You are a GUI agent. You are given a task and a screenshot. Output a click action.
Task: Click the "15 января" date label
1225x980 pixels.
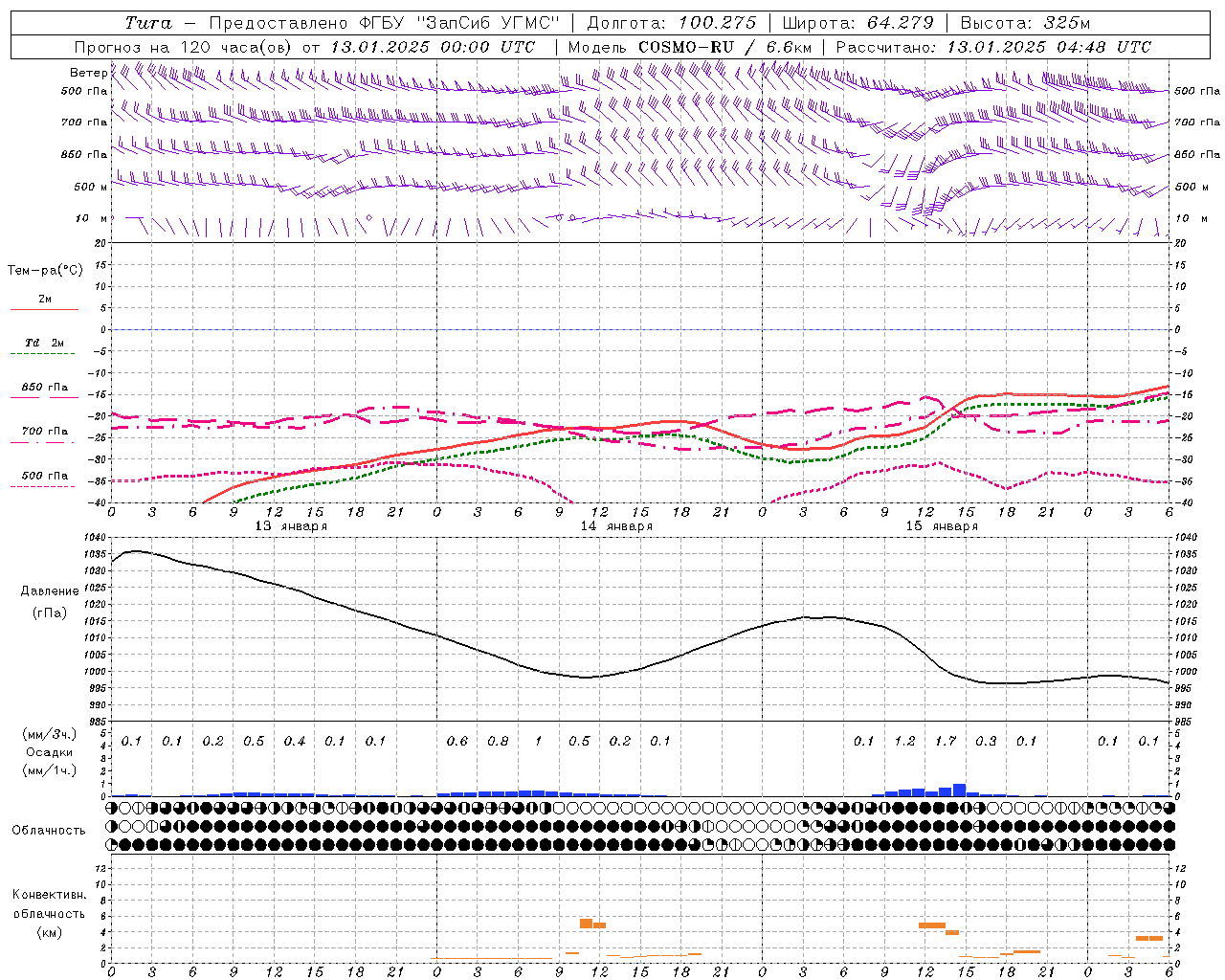(x=942, y=526)
